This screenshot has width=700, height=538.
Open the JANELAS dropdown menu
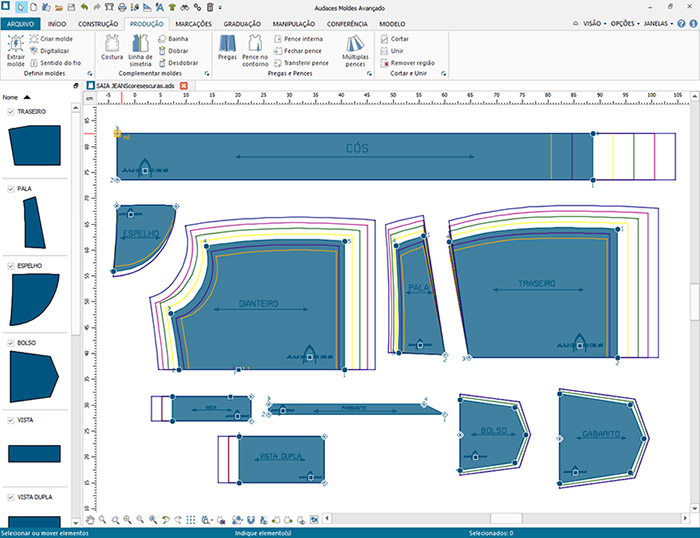pos(658,24)
